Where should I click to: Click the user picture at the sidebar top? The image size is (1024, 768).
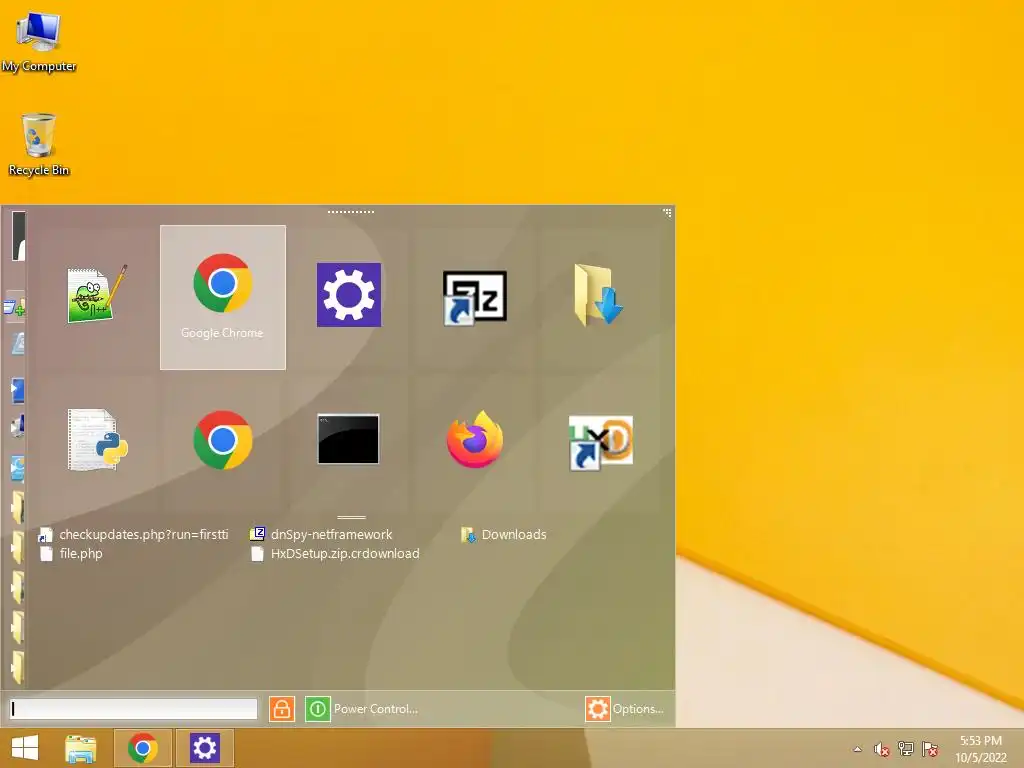coord(18,236)
